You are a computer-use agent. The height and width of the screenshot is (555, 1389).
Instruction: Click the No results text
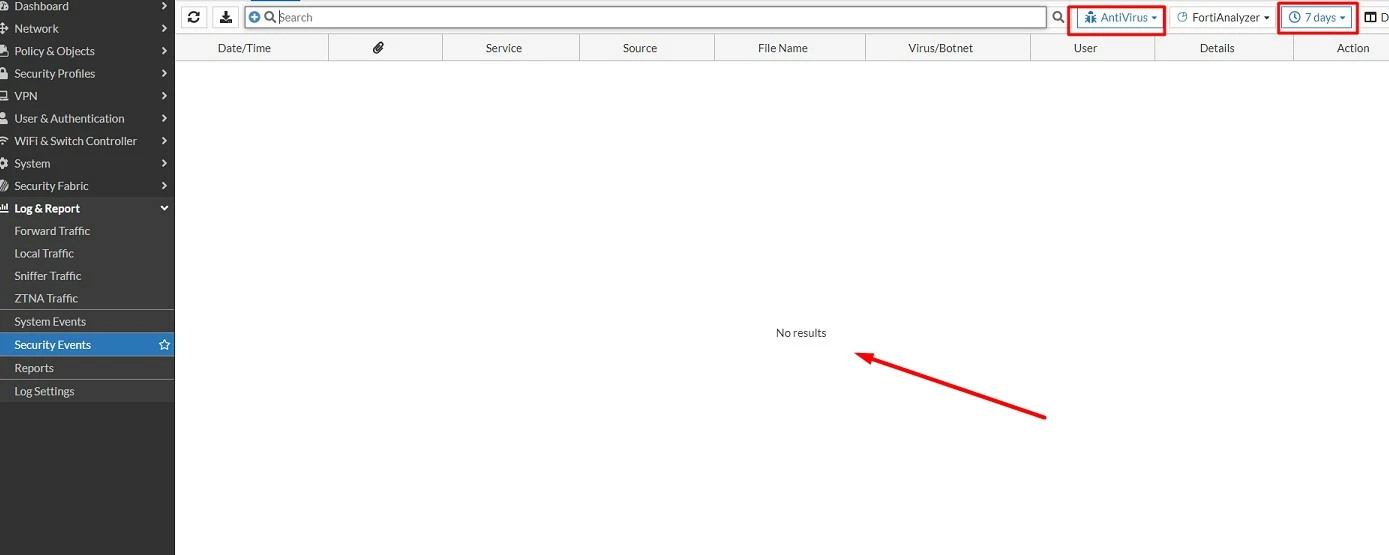coord(801,333)
